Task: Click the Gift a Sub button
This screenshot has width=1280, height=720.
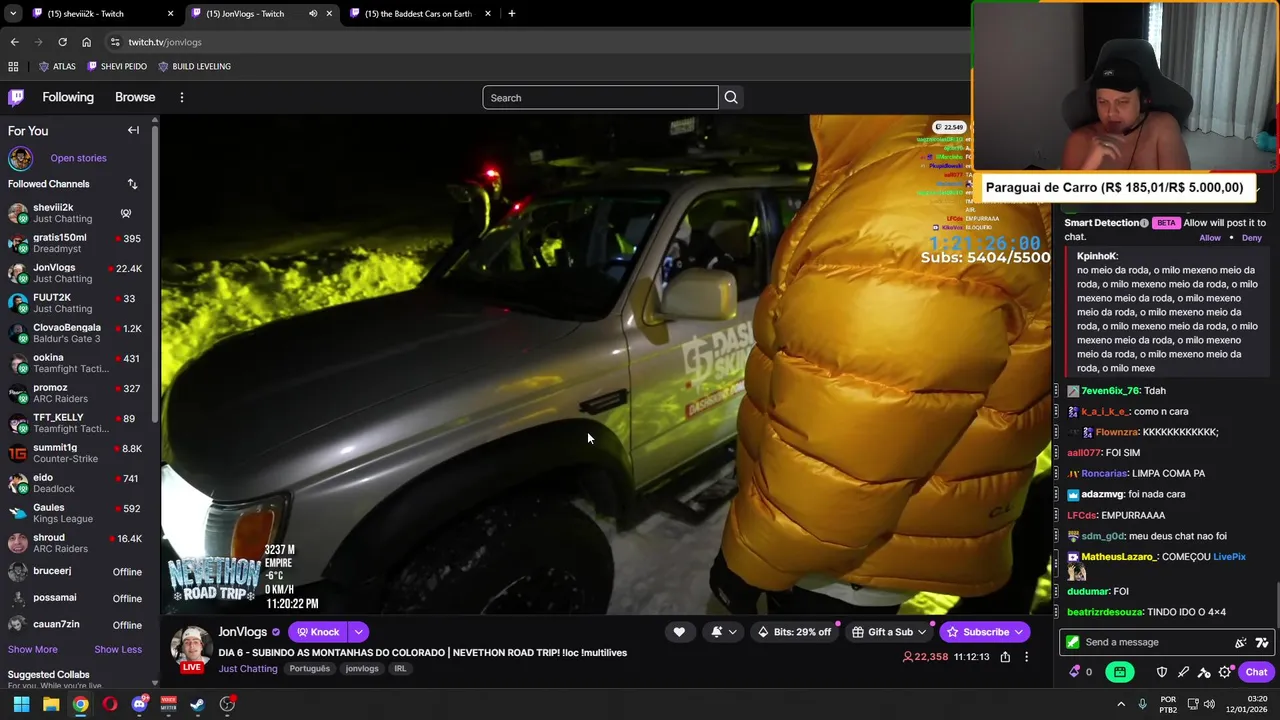Action: click(x=889, y=632)
